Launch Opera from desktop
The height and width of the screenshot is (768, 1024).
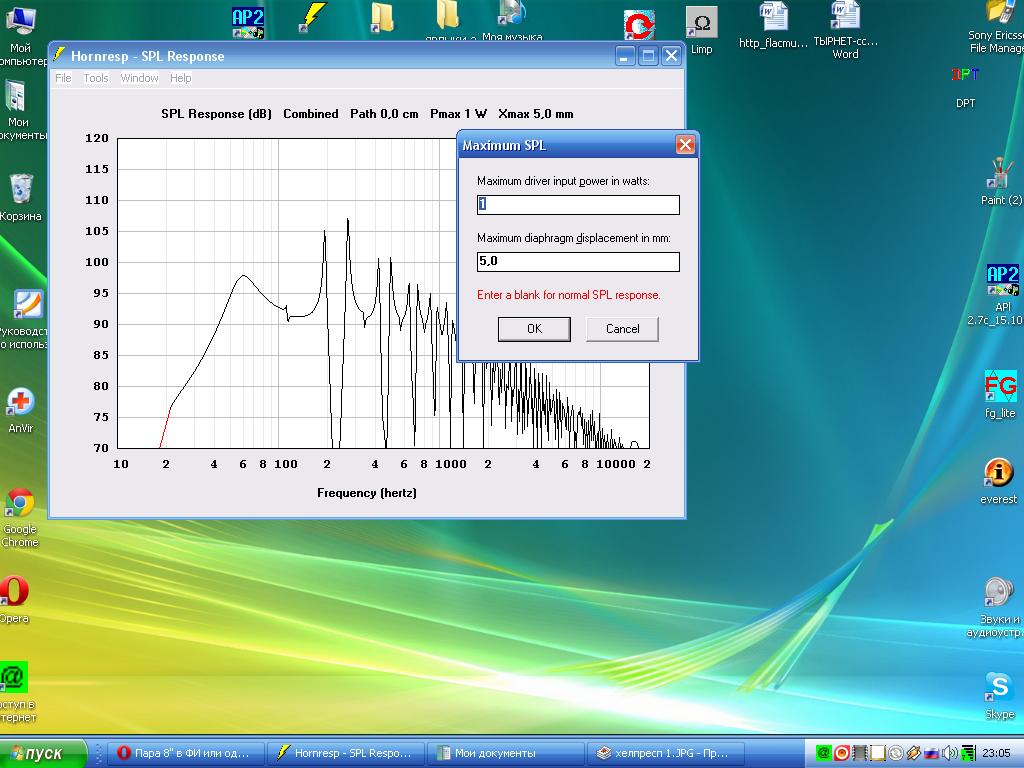click(x=14, y=599)
